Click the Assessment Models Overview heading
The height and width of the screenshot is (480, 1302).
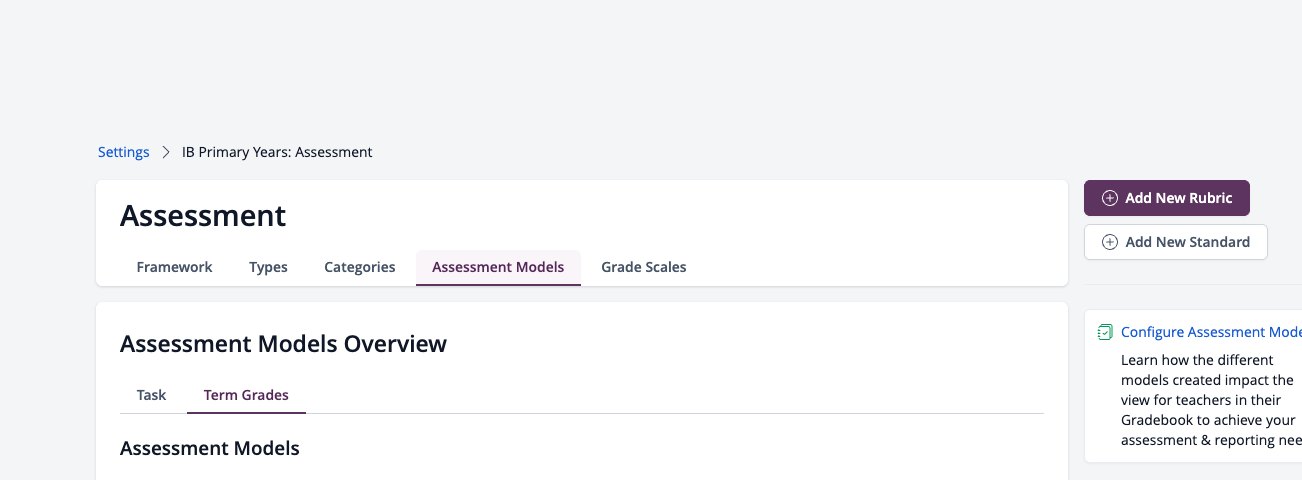(x=283, y=344)
